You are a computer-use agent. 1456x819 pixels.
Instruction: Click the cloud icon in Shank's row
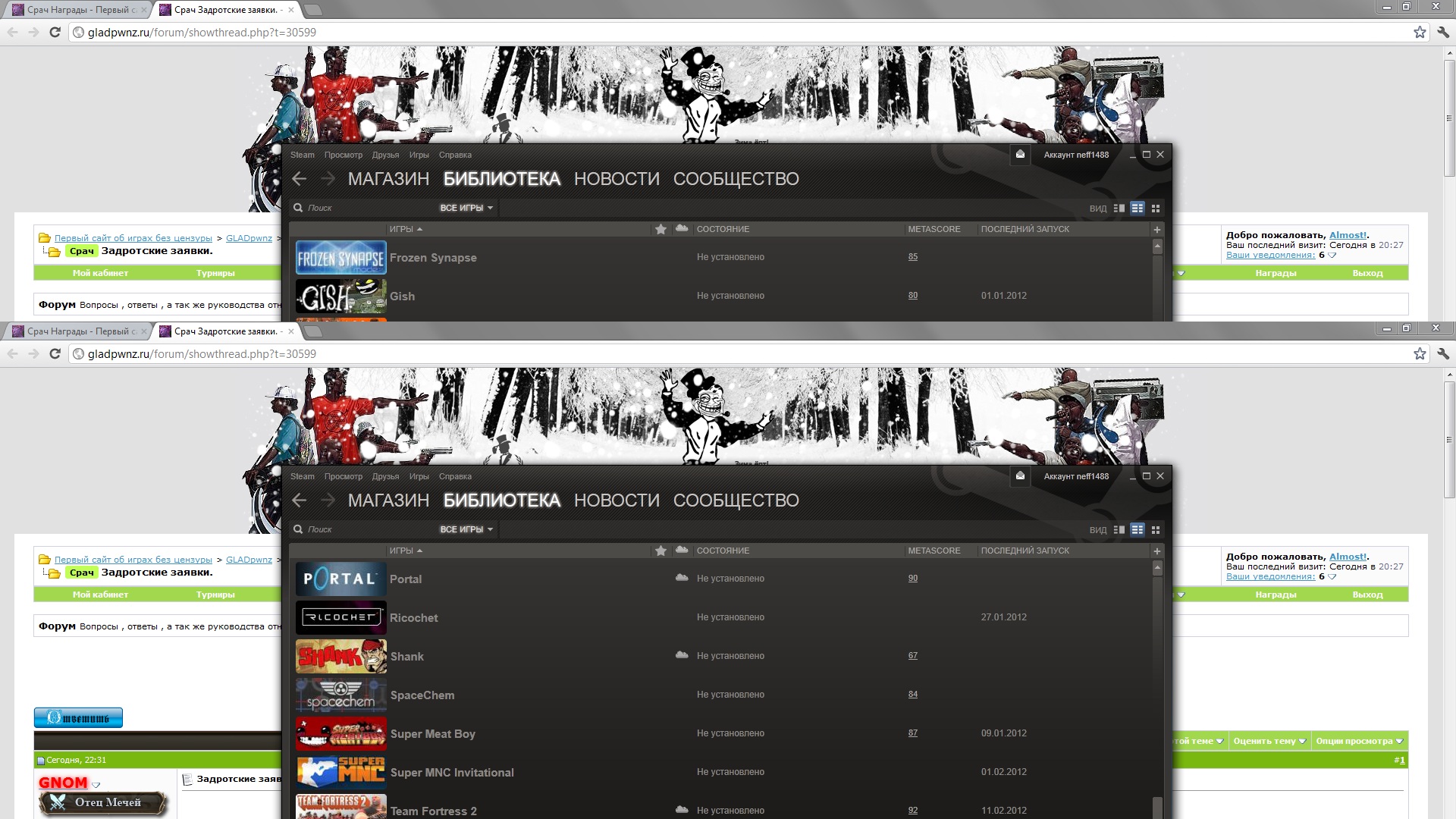[x=682, y=655]
